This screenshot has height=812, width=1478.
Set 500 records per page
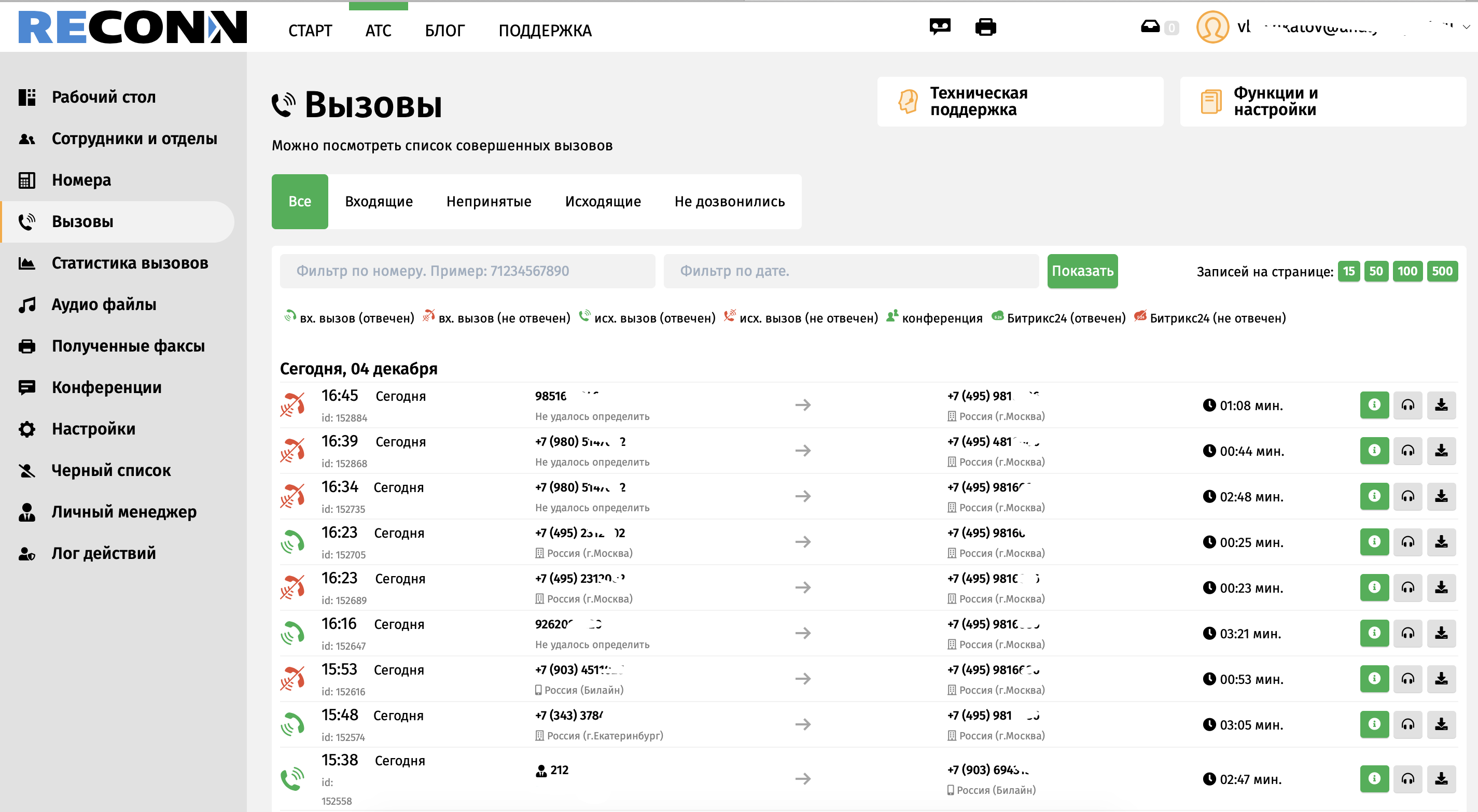coord(1441,271)
